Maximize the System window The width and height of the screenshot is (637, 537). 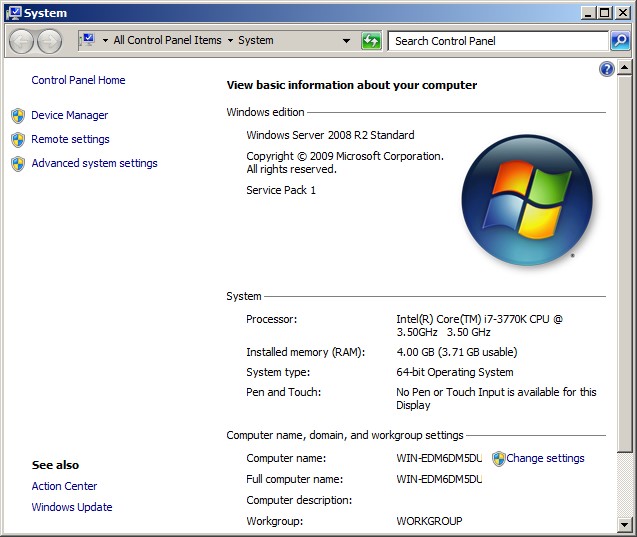604,13
